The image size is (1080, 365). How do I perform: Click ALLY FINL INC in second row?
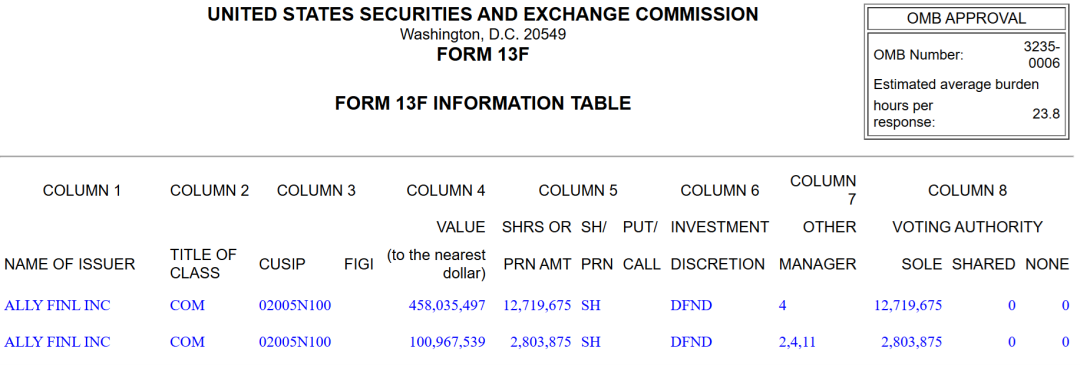[x=57, y=342]
